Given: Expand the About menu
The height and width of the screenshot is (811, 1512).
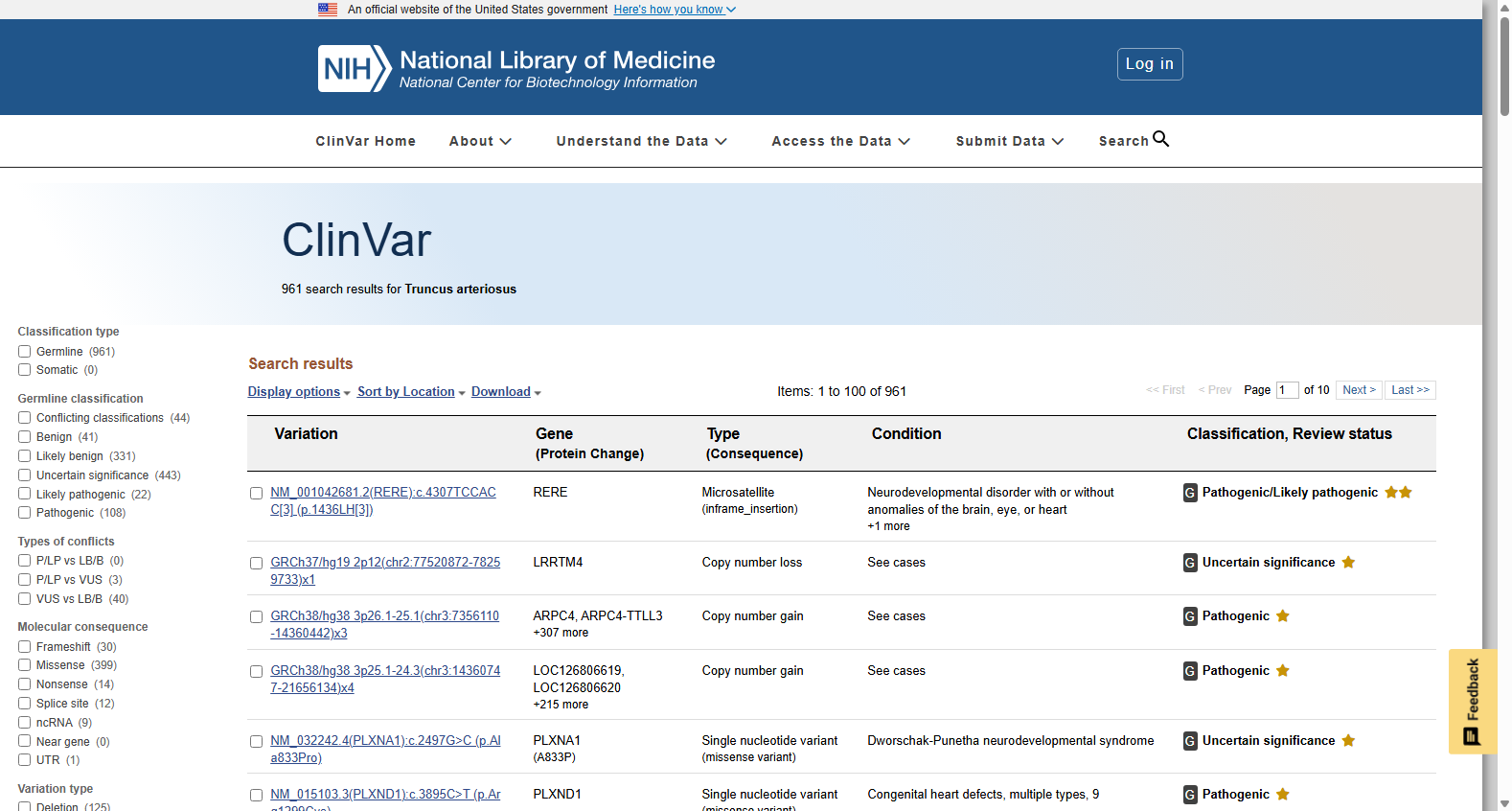Looking at the screenshot, I should [480, 141].
